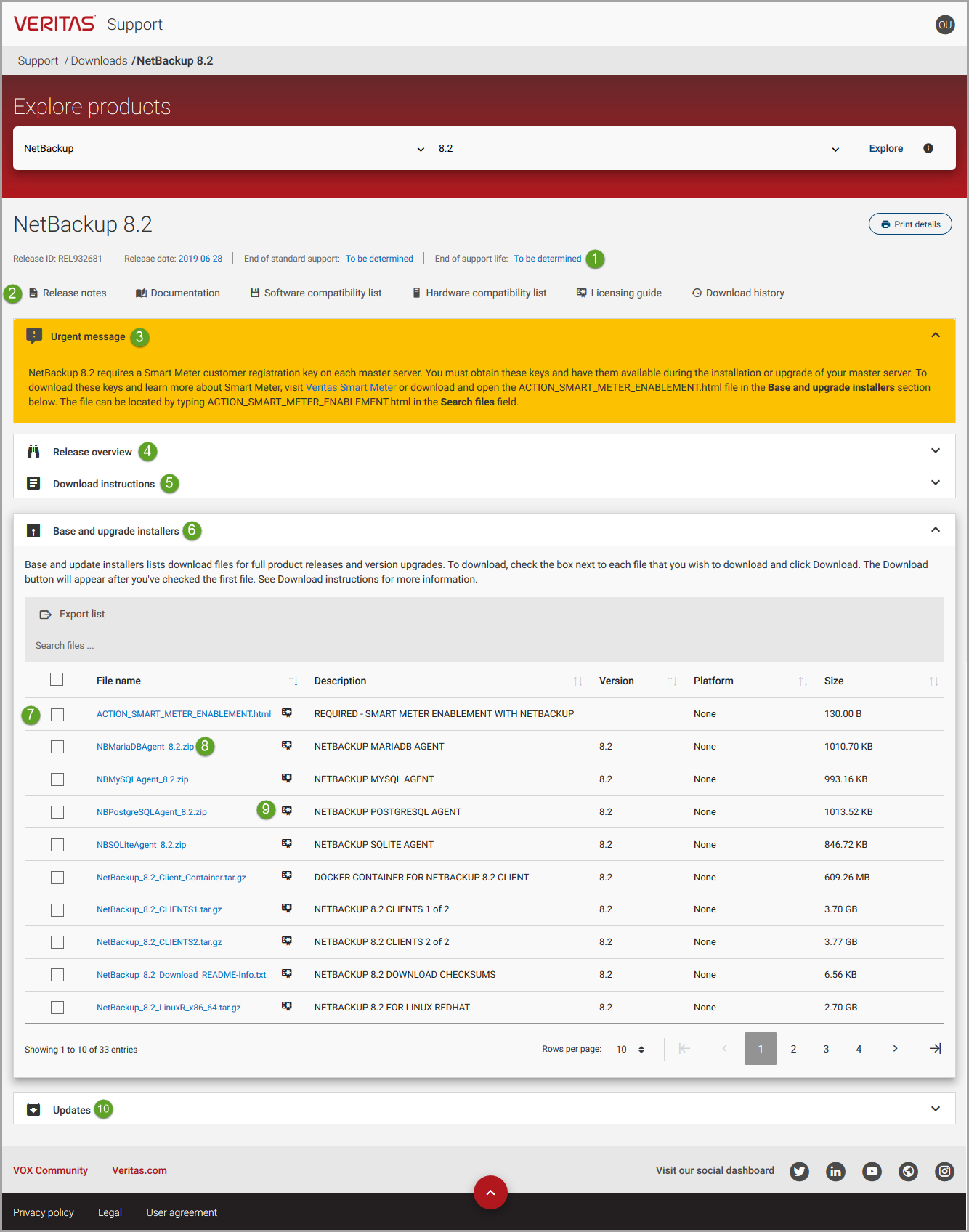
Task: Click the red scroll-to-top arrow button
Action: click(490, 1192)
